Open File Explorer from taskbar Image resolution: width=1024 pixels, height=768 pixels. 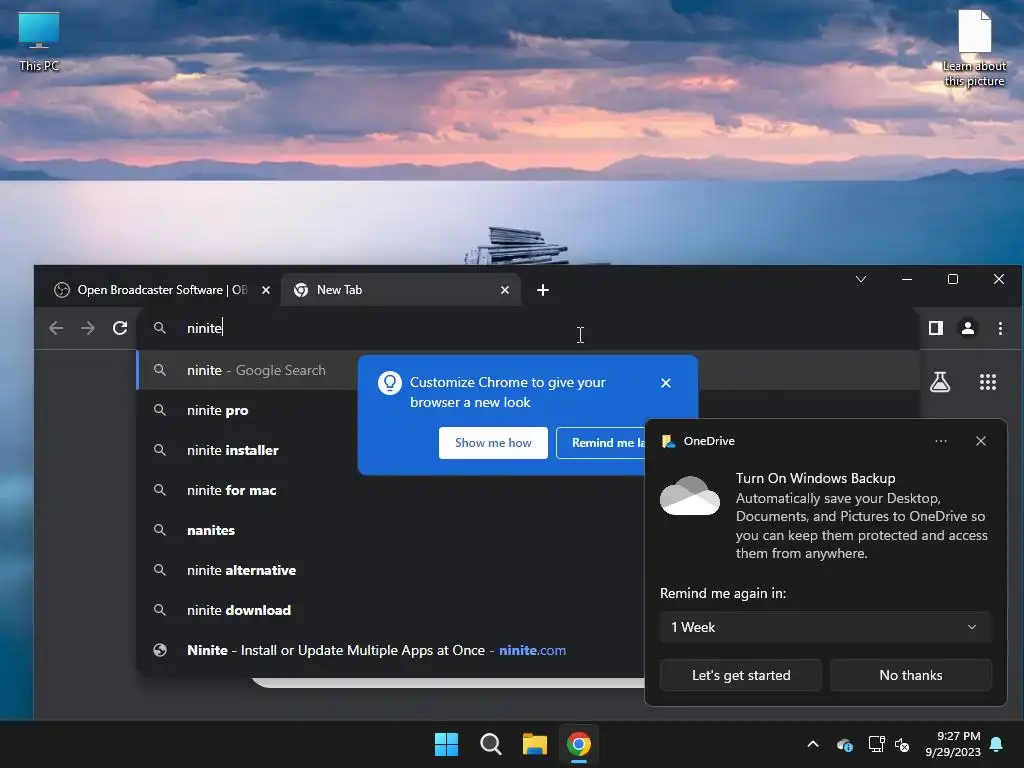[535, 744]
